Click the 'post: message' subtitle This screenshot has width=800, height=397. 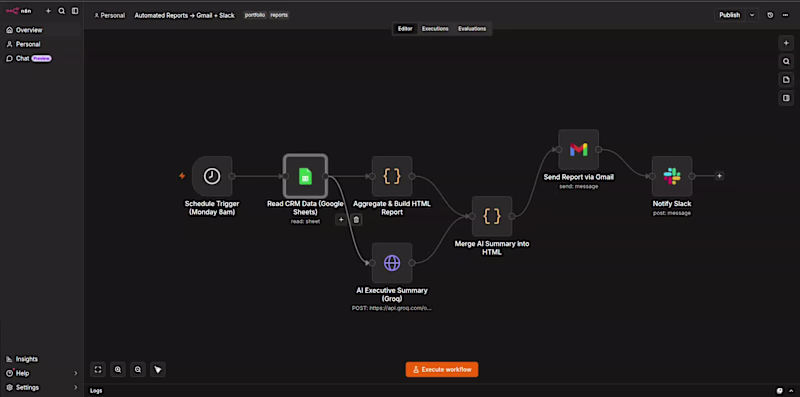[x=672, y=213]
